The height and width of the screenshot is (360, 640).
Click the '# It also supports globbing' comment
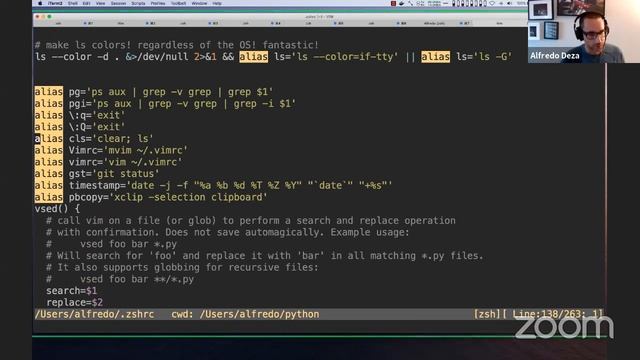[182, 267]
